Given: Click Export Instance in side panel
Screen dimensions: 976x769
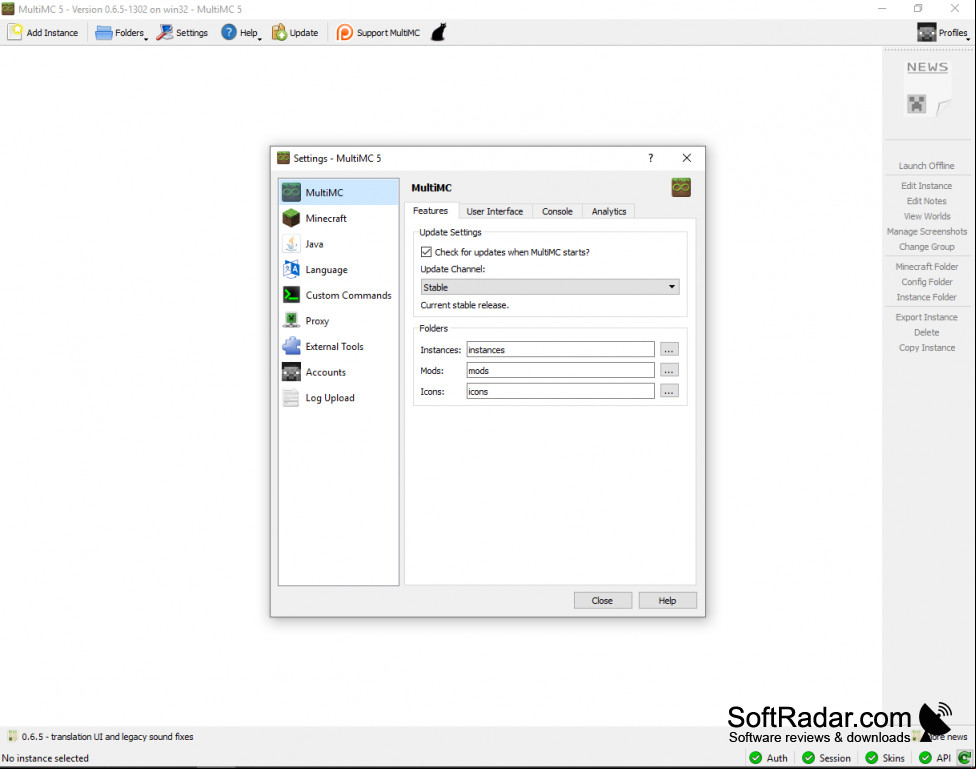Looking at the screenshot, I should click(926, 317).
